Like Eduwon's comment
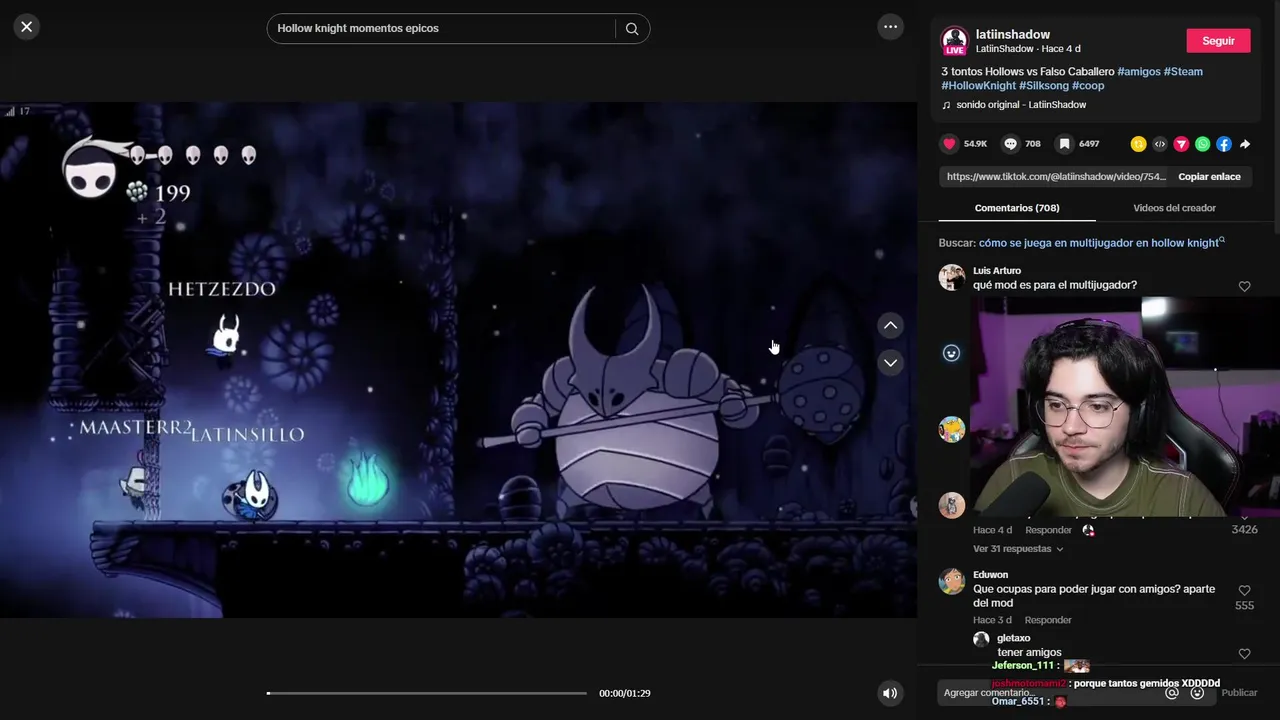 pos(1244,591)
